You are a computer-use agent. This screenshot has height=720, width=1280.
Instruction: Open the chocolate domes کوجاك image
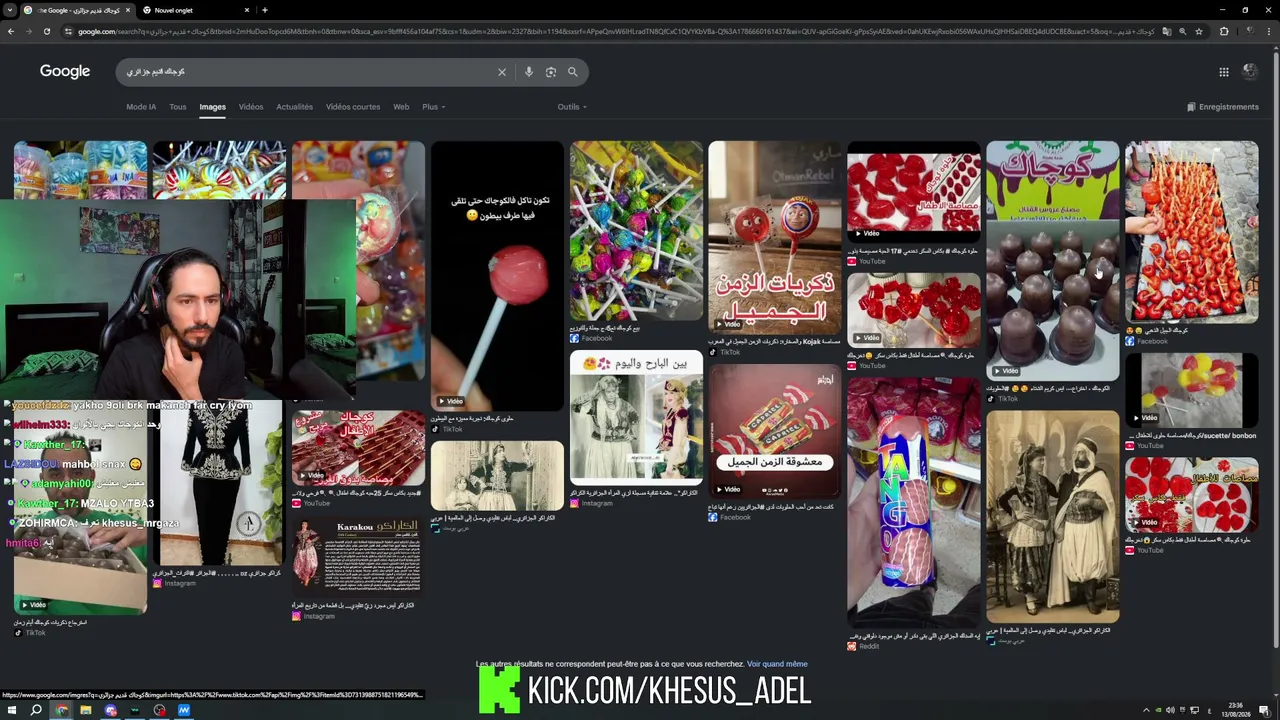(x=1052, y=260)
